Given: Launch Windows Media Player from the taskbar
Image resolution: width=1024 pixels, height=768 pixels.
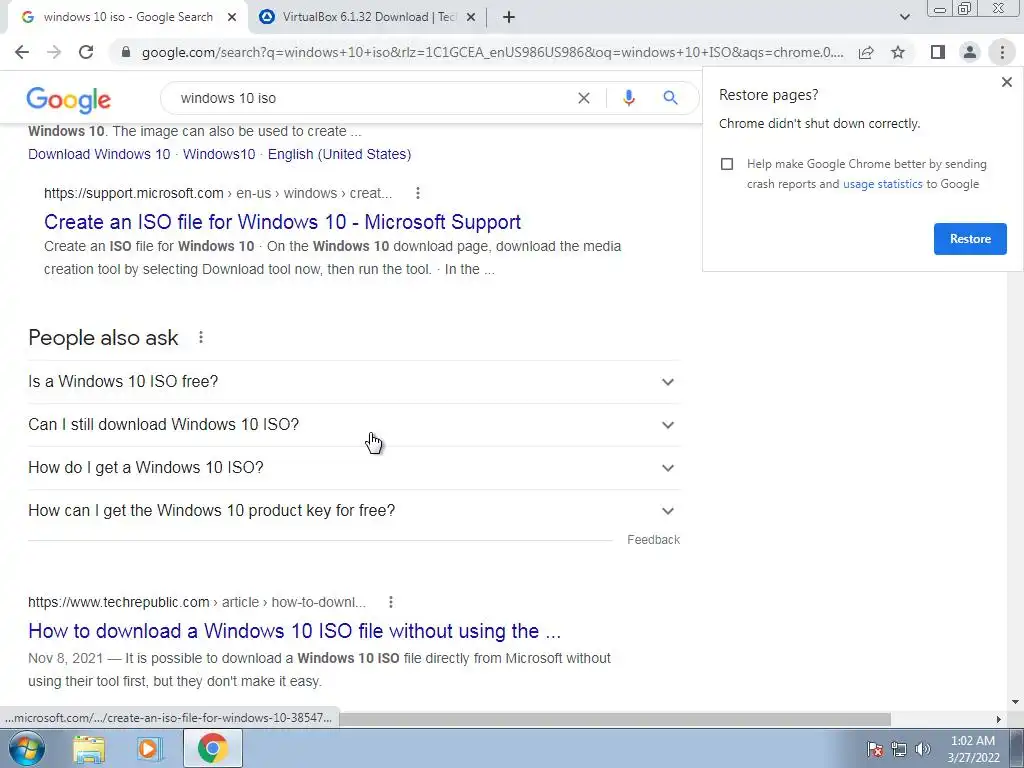Looking at the screenshot, I should (x=149, y=748).
